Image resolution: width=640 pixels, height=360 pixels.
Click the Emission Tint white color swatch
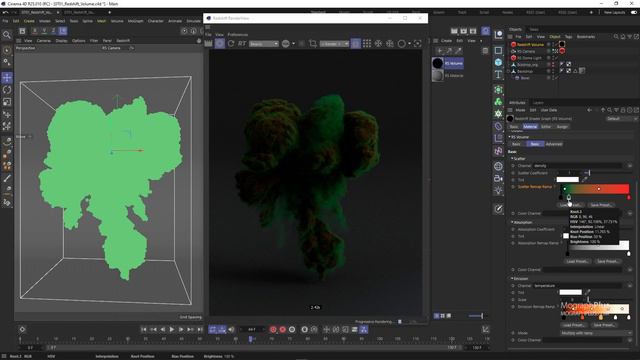coord(571,292)
